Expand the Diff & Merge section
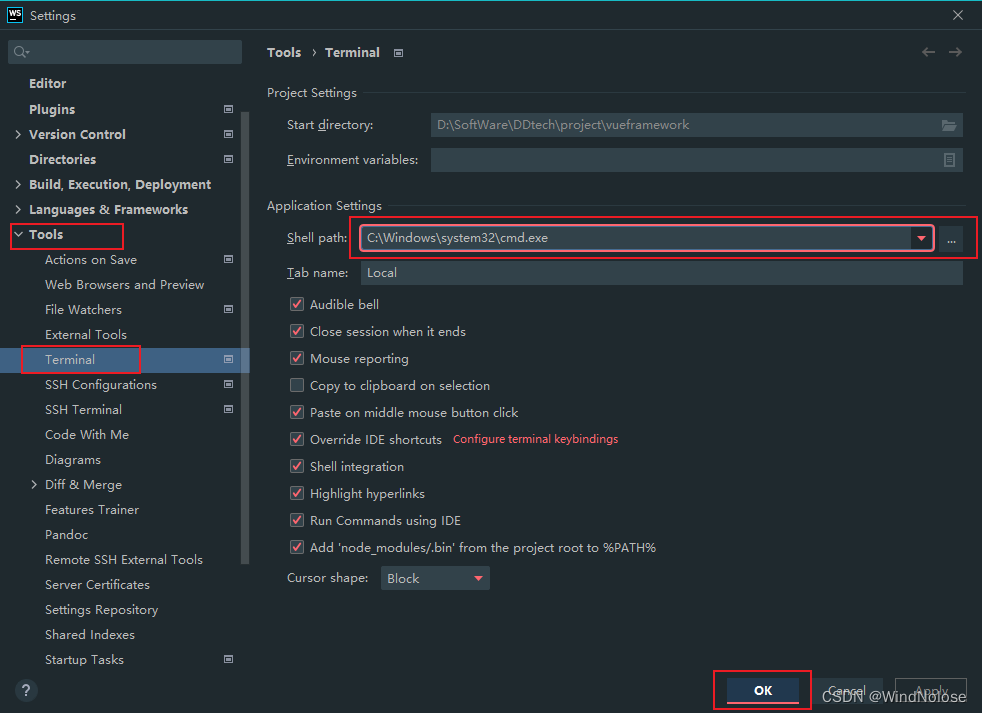 [x=33, y=484]
